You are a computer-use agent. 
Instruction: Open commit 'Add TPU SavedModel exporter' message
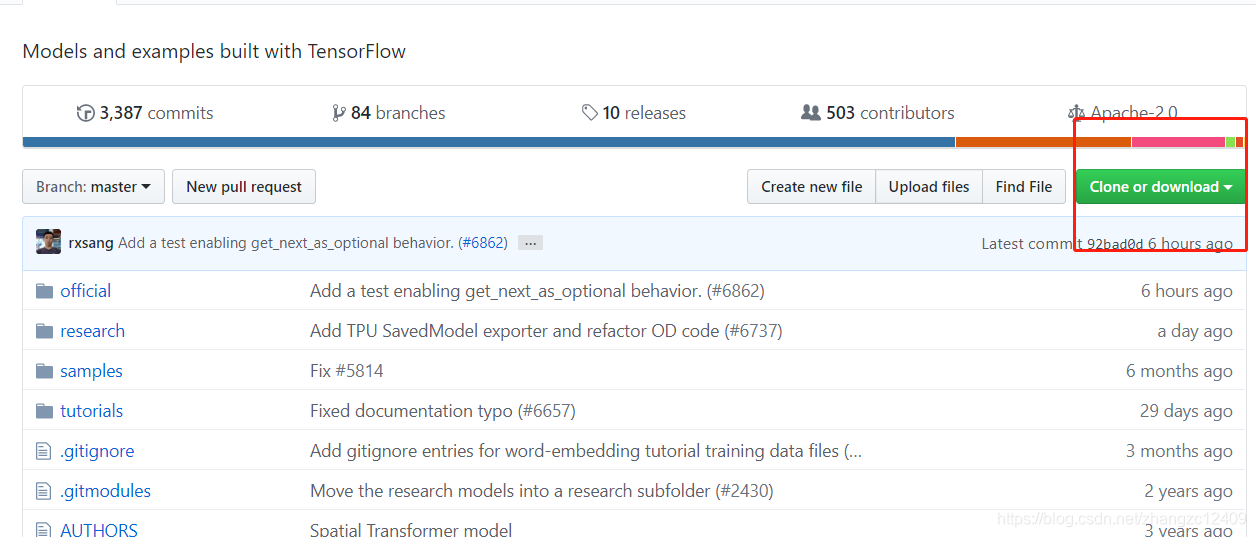point(546,331)
